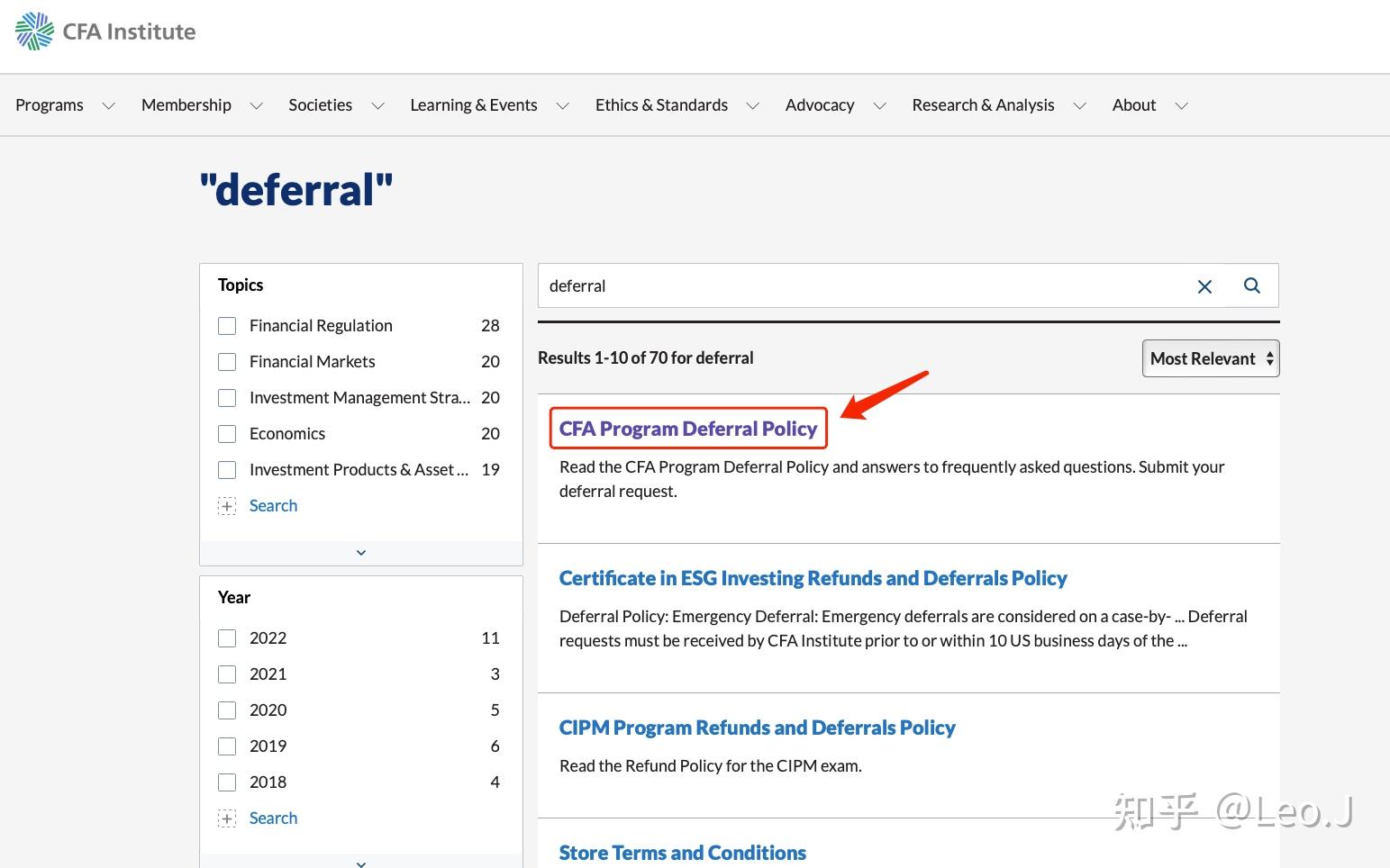Click the Topics panel heading
The height and width of the screenshot is (868, 1390).
click(241, 285)
